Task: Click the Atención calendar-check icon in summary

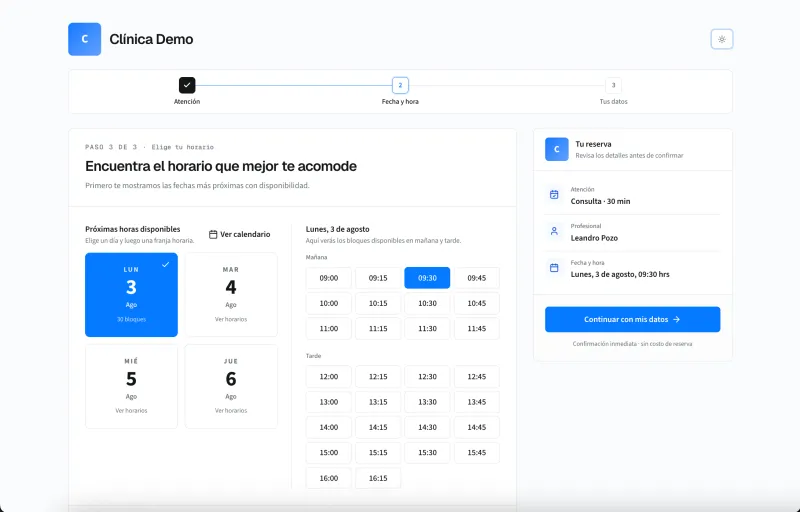Action: click(x=554, y=194)
